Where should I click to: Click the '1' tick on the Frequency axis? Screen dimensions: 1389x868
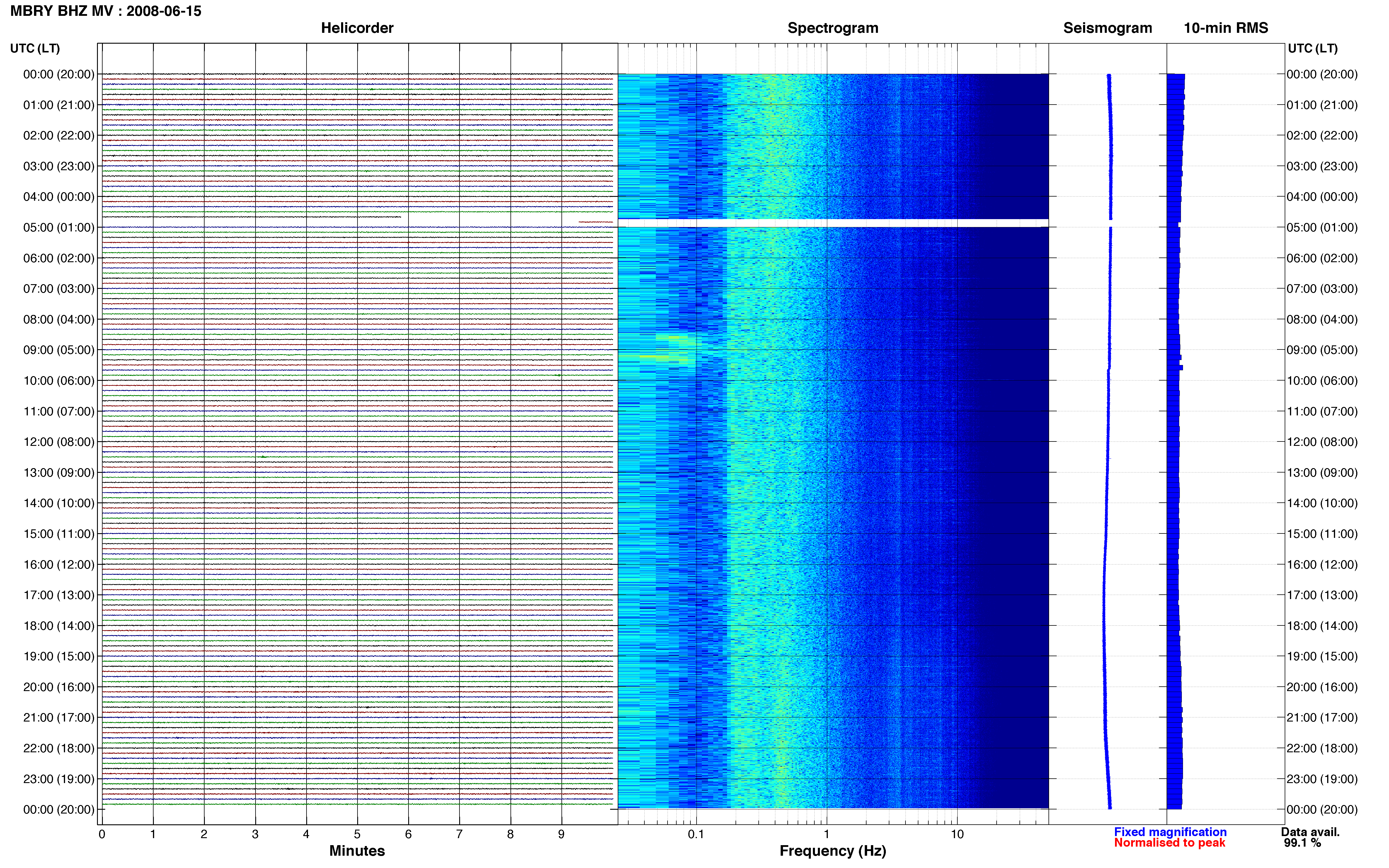pos(827,834)
